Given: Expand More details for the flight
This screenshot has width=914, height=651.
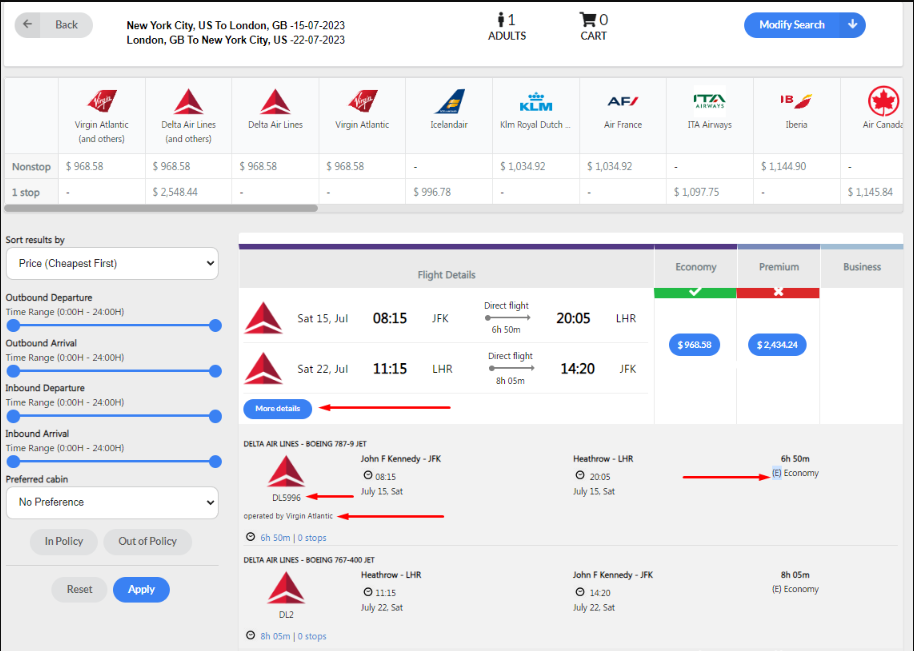Looking at the screenshot, I should tap(277, 409).
